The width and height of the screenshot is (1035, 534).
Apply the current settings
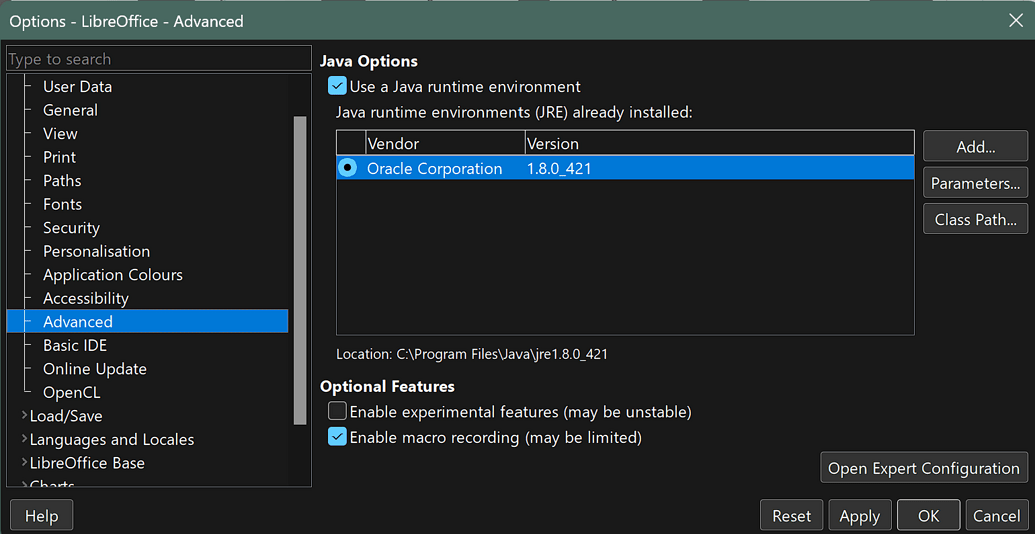tap(859, 516)
